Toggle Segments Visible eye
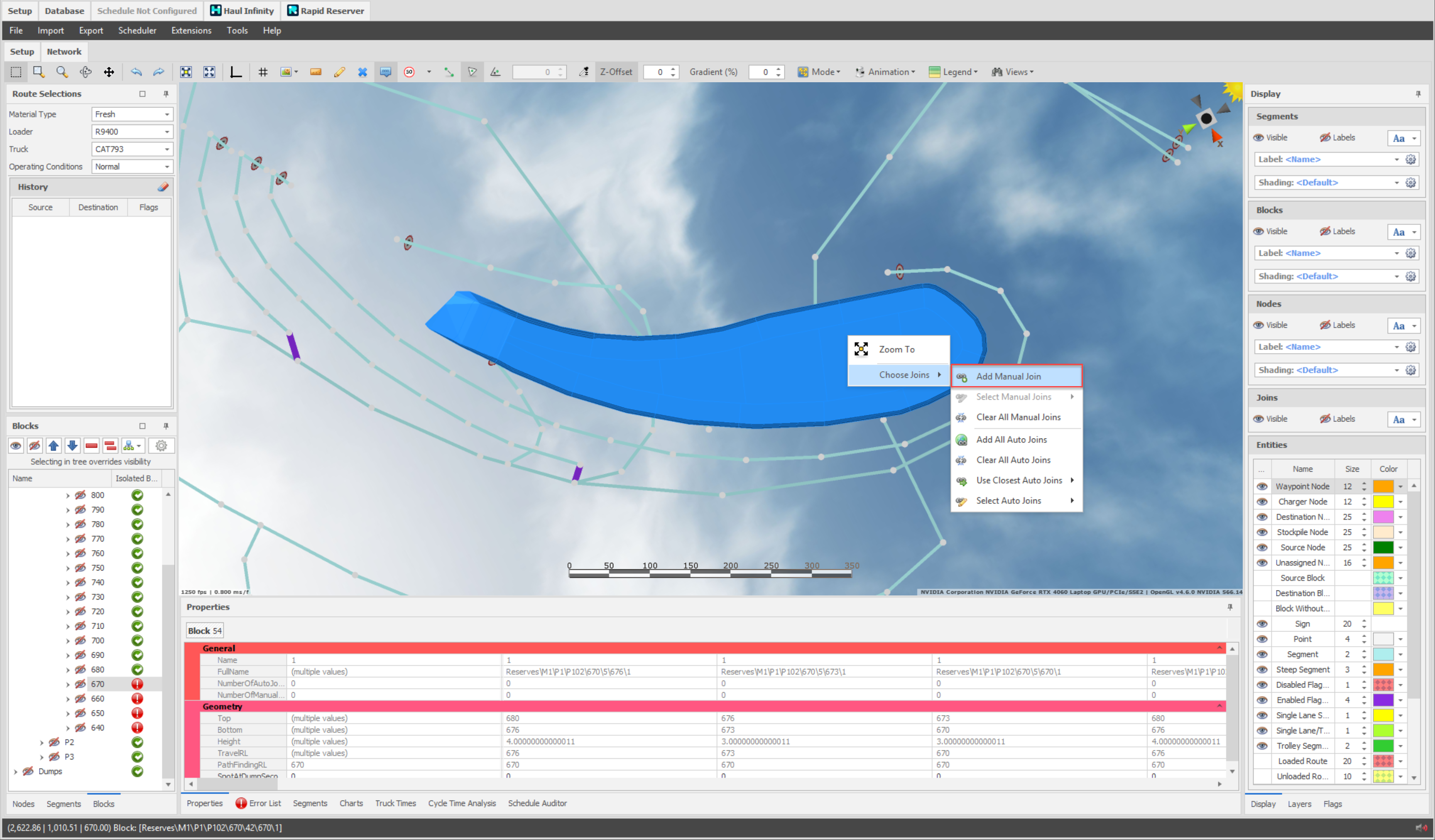 1259,138
